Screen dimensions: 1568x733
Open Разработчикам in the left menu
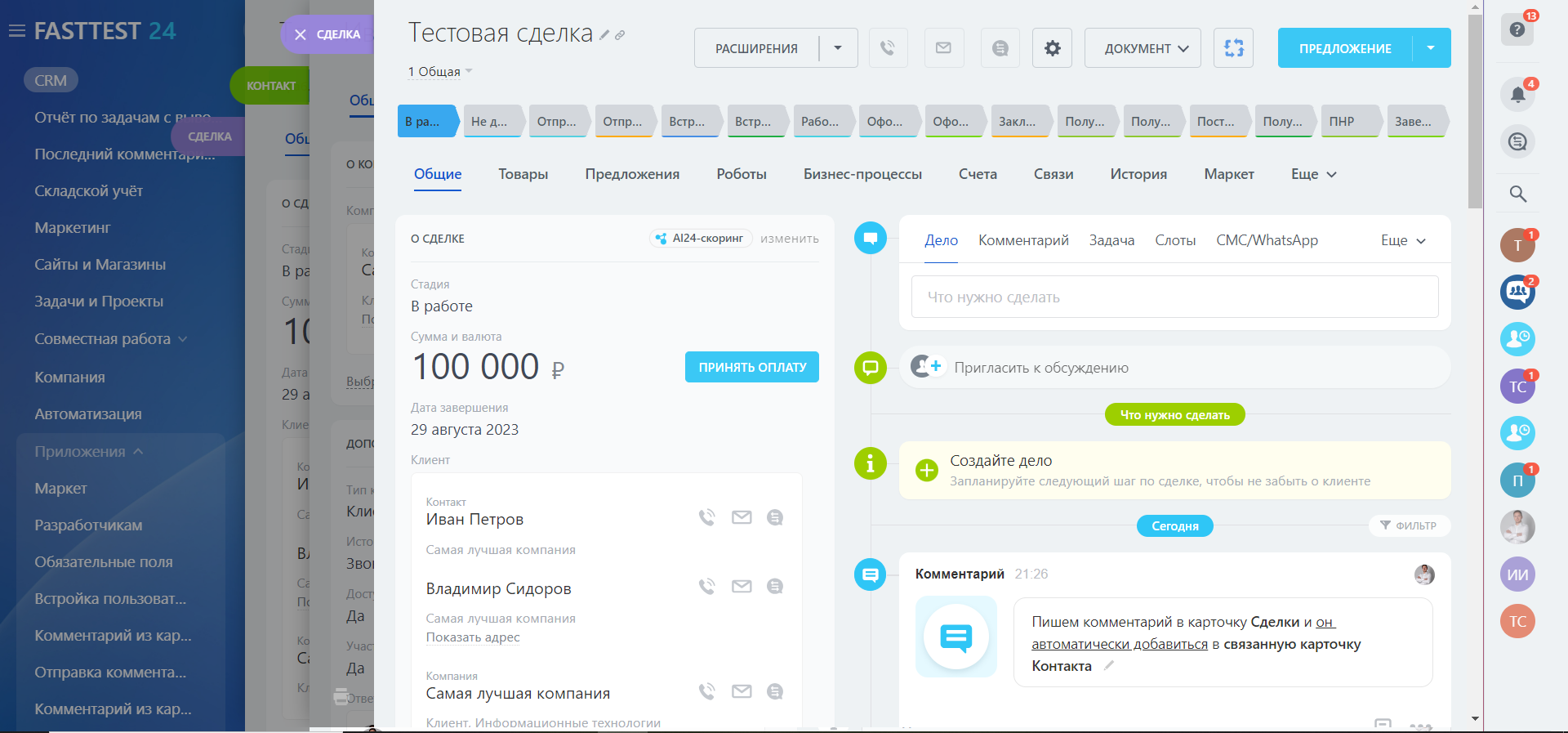pos(88,525)
